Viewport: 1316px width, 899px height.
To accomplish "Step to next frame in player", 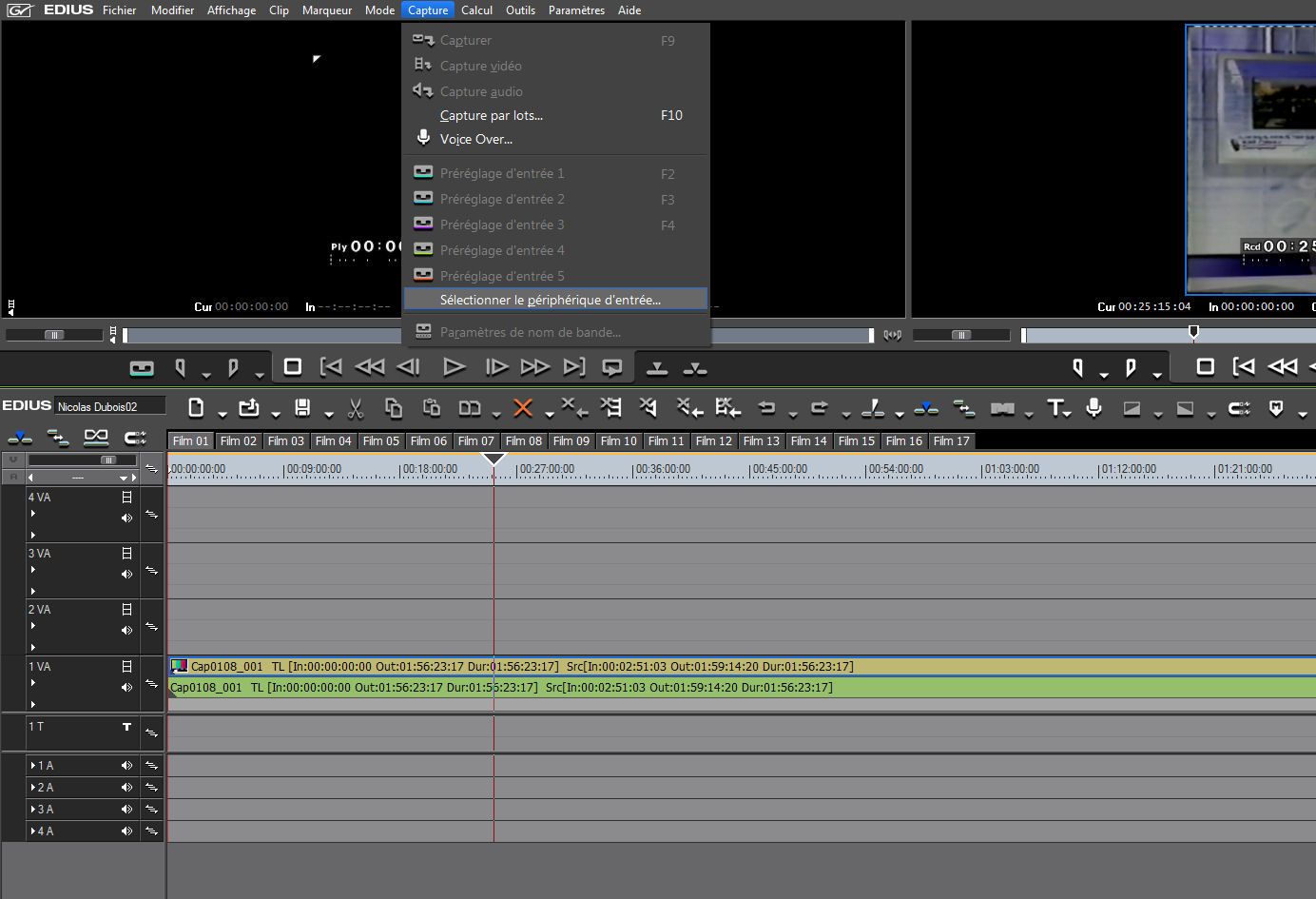I will 496,367.
